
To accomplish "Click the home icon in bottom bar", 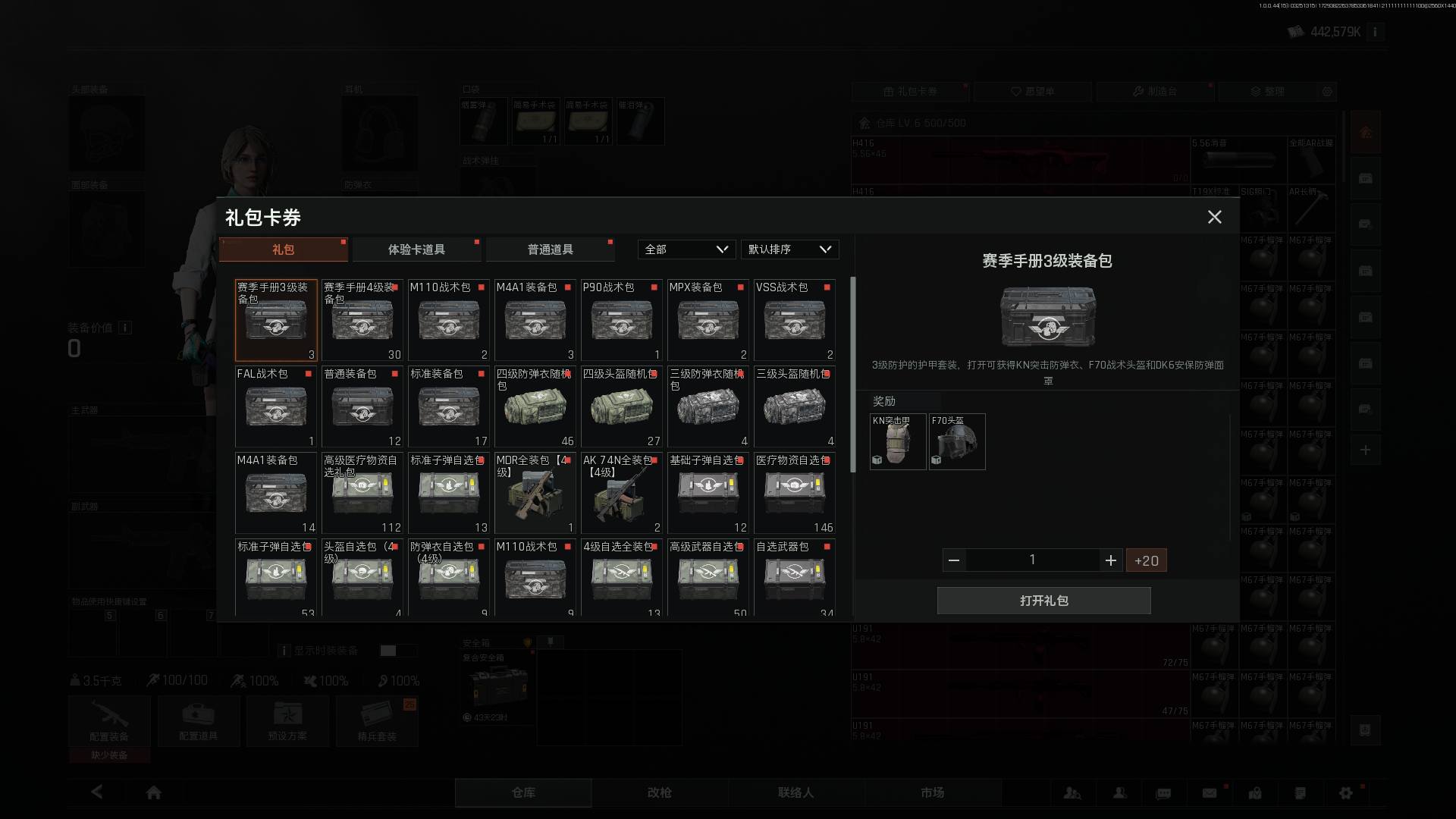I will click(x=153, y=792).
